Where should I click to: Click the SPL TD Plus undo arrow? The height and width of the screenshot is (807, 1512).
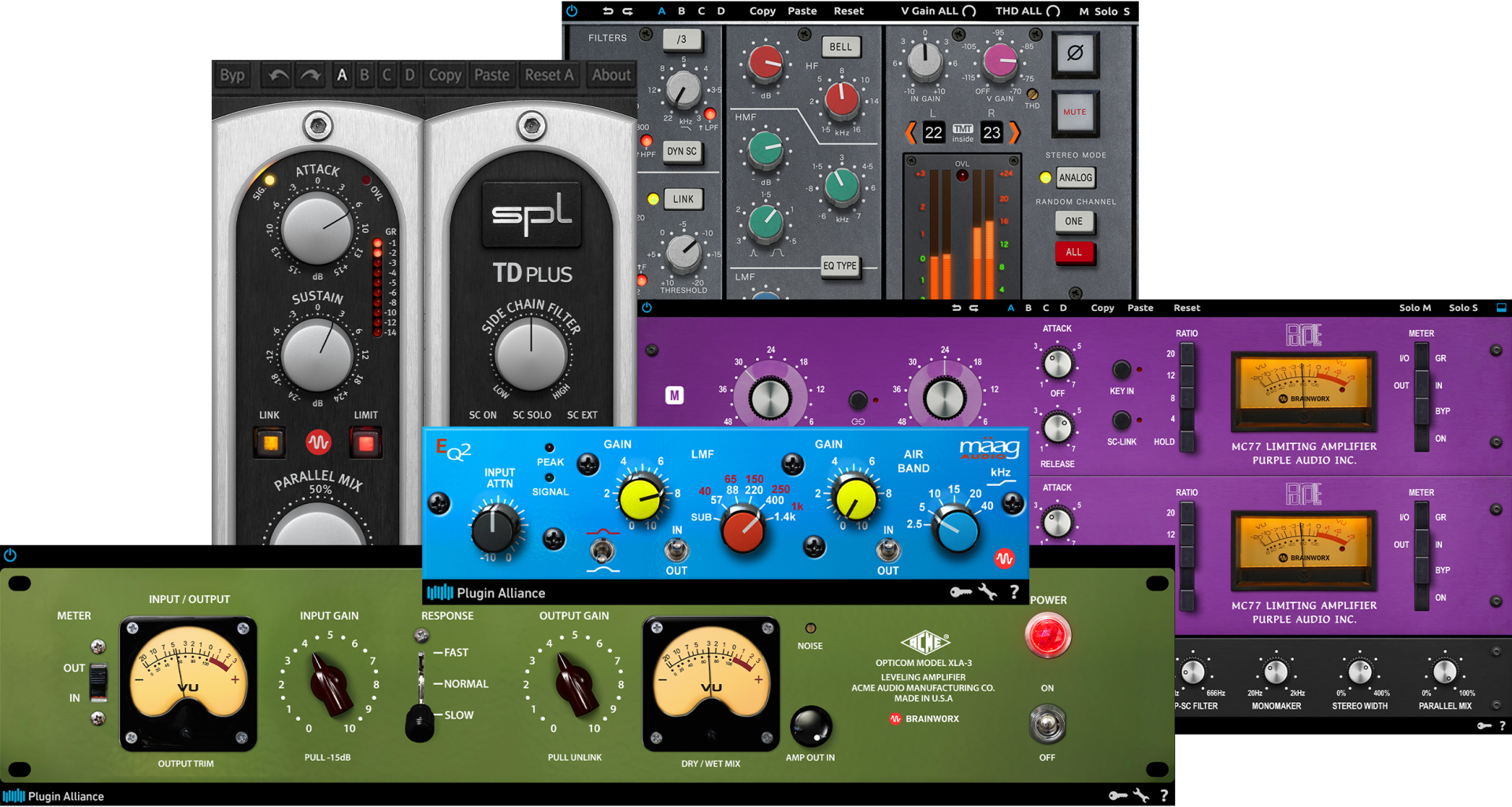click(278, 76)
